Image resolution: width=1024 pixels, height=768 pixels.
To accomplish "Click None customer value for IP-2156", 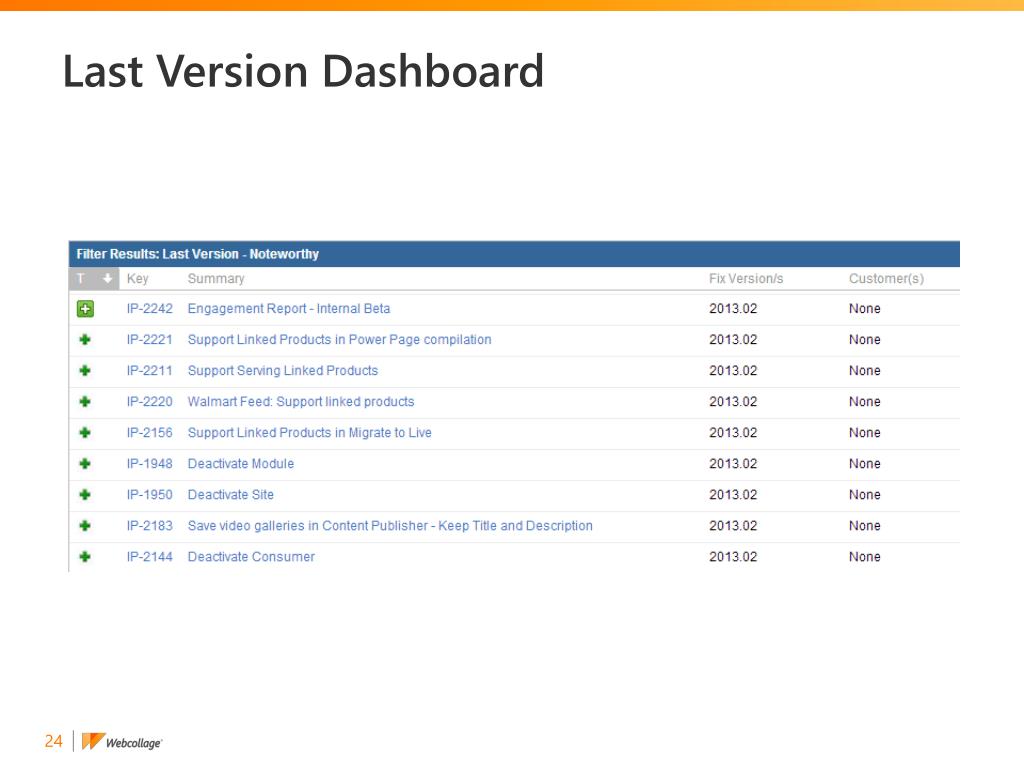I will 865,432.
